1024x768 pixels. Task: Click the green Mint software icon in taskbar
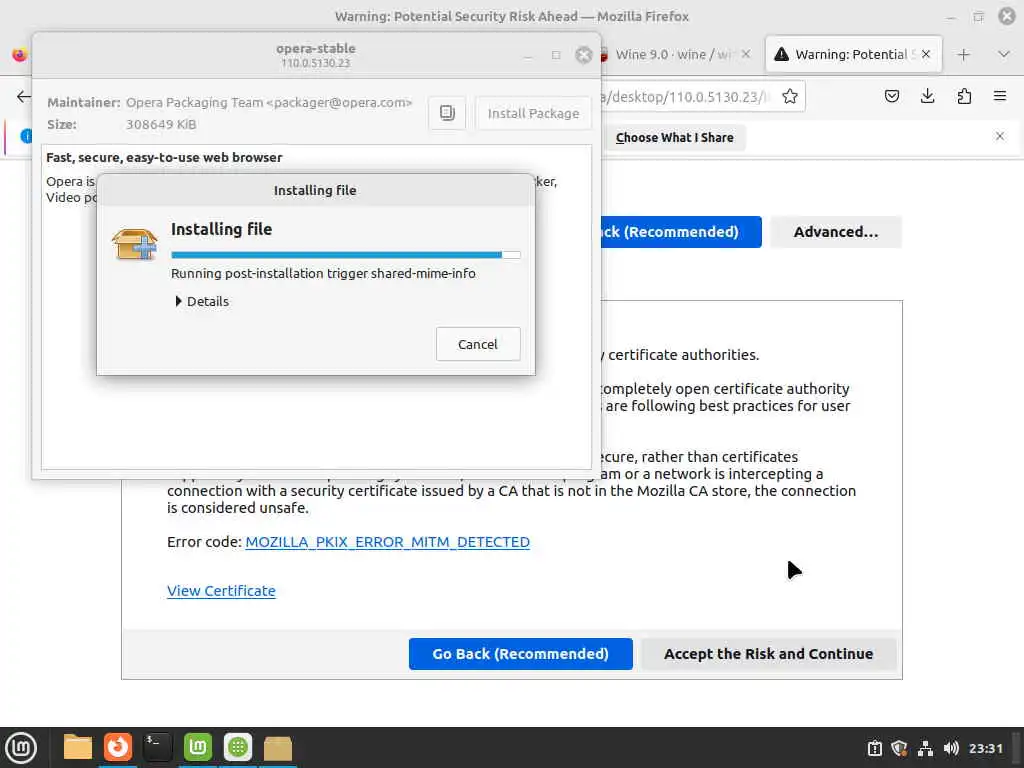tap(197, 747)
